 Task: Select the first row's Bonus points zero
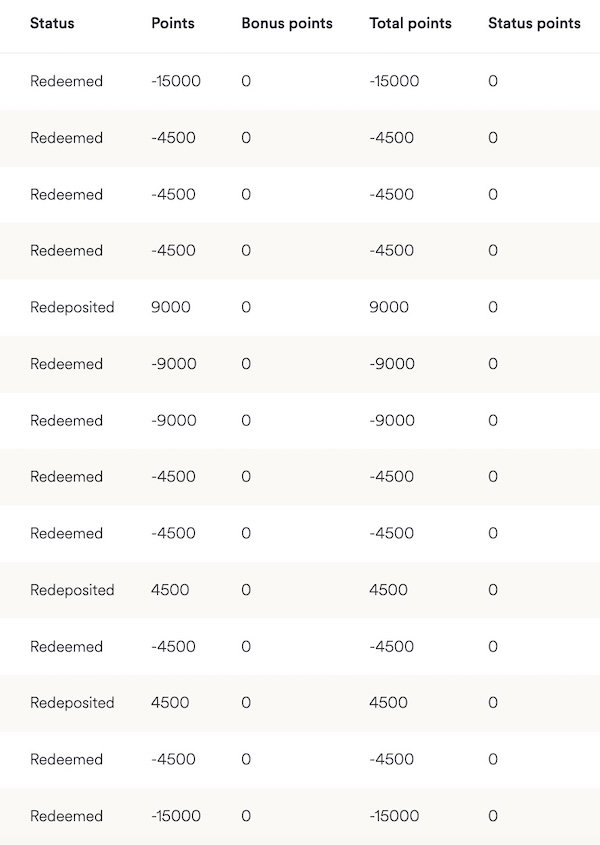(x=246, y=81)
